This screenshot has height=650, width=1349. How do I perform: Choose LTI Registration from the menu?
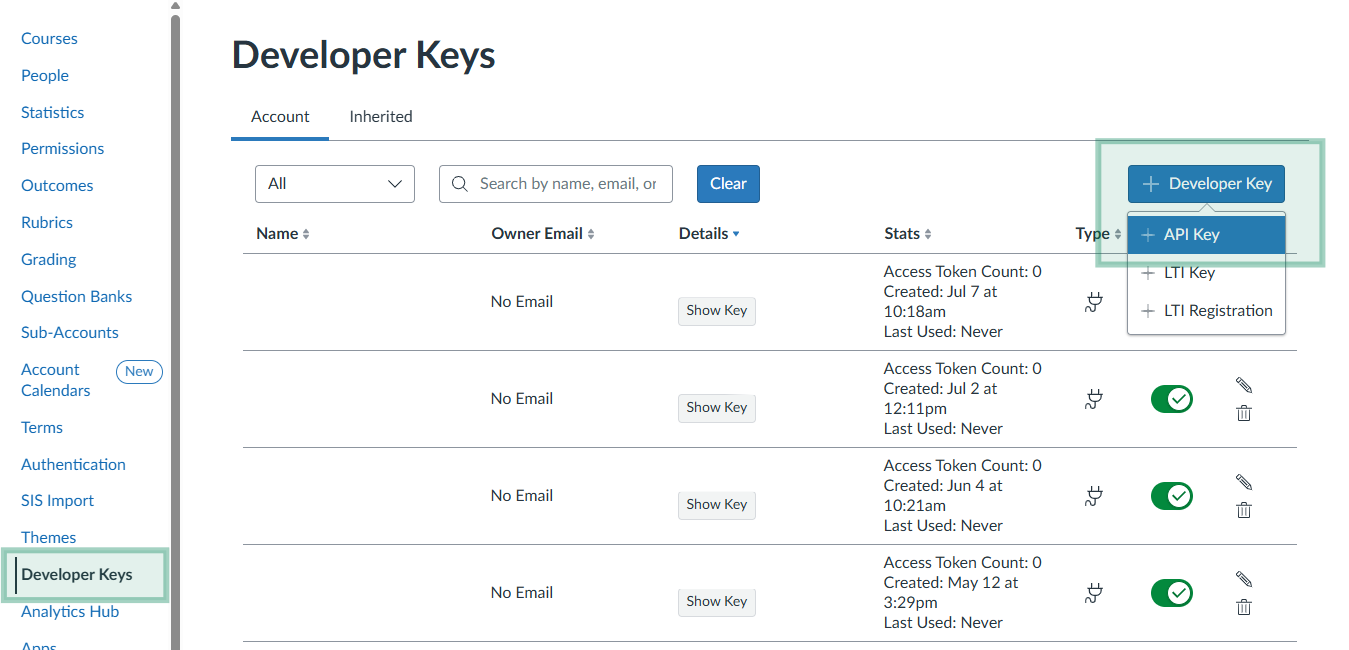click(1206, 311)
